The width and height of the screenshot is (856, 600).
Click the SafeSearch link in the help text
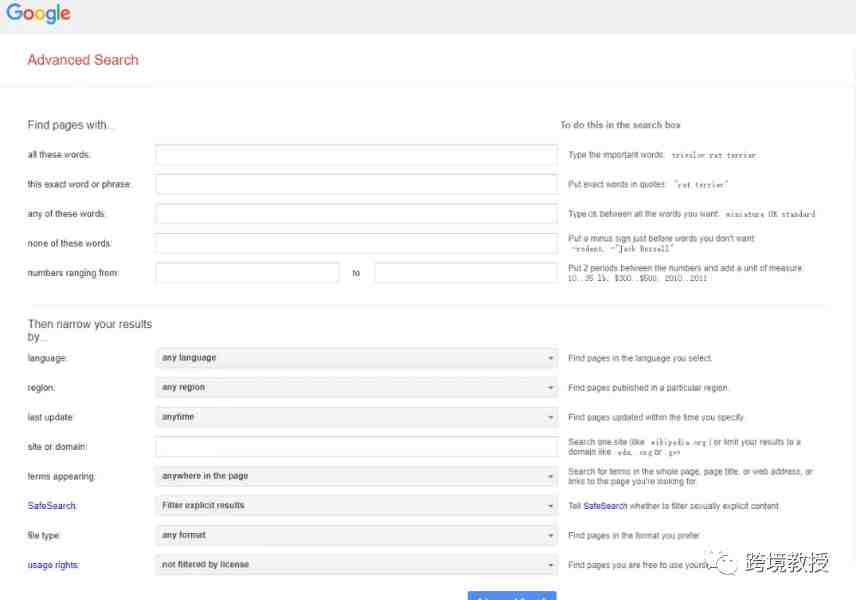(605, 506)
